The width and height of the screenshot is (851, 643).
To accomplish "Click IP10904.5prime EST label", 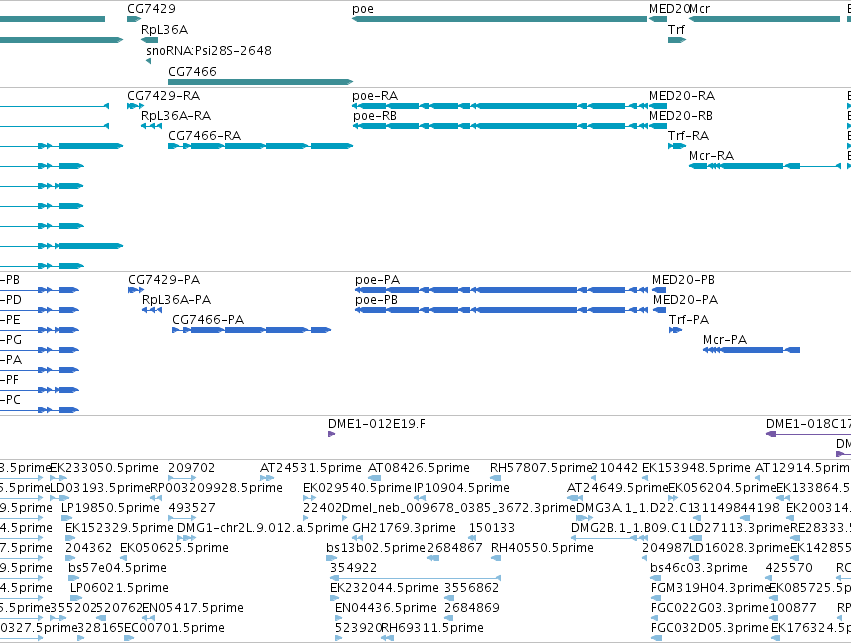I will [x=462, y=488].
